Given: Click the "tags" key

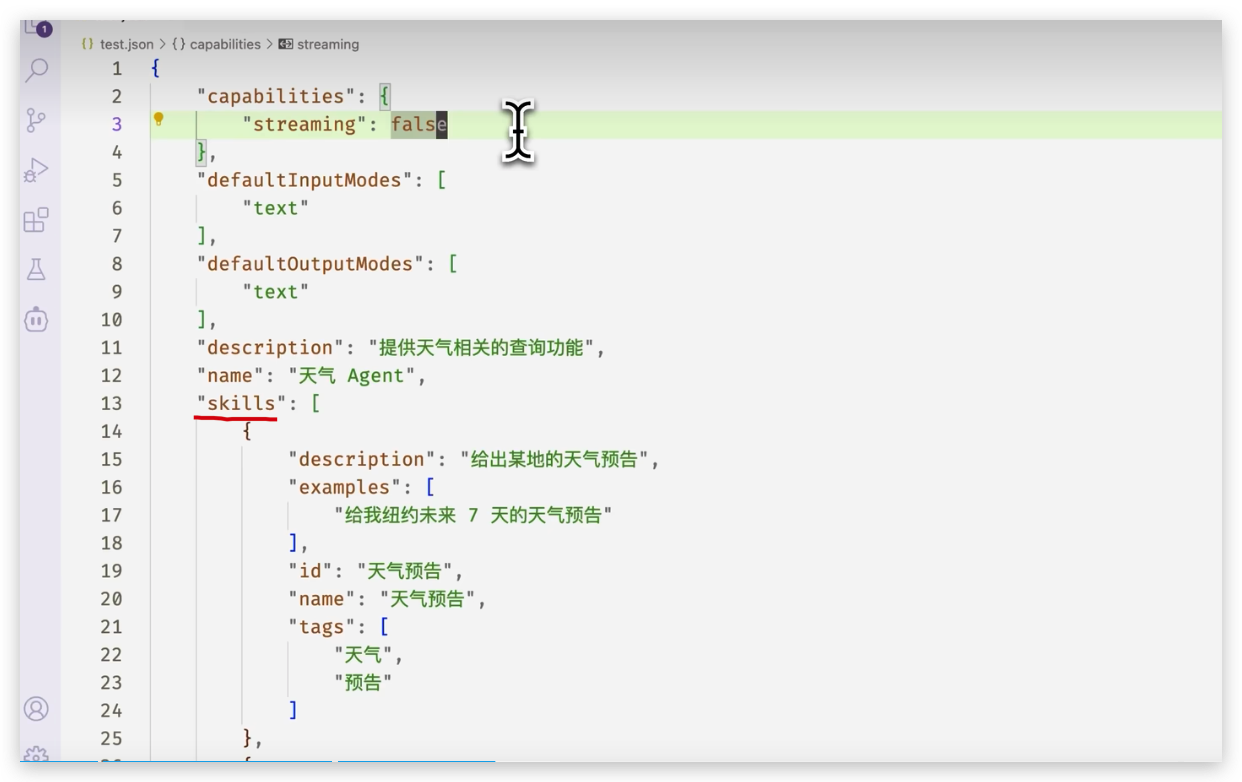Looking at the screenshot, I should pos(322,628).
